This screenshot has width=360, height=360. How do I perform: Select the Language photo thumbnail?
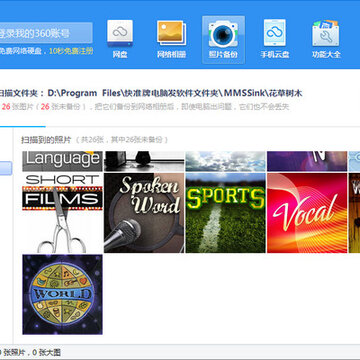pos(62,161)
